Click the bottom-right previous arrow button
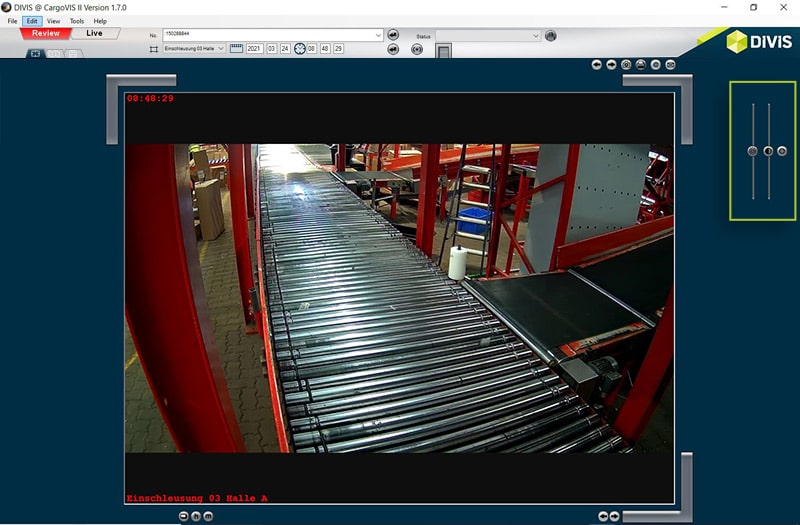This screenshot has height=525, width=800. (x=603, y=516)
